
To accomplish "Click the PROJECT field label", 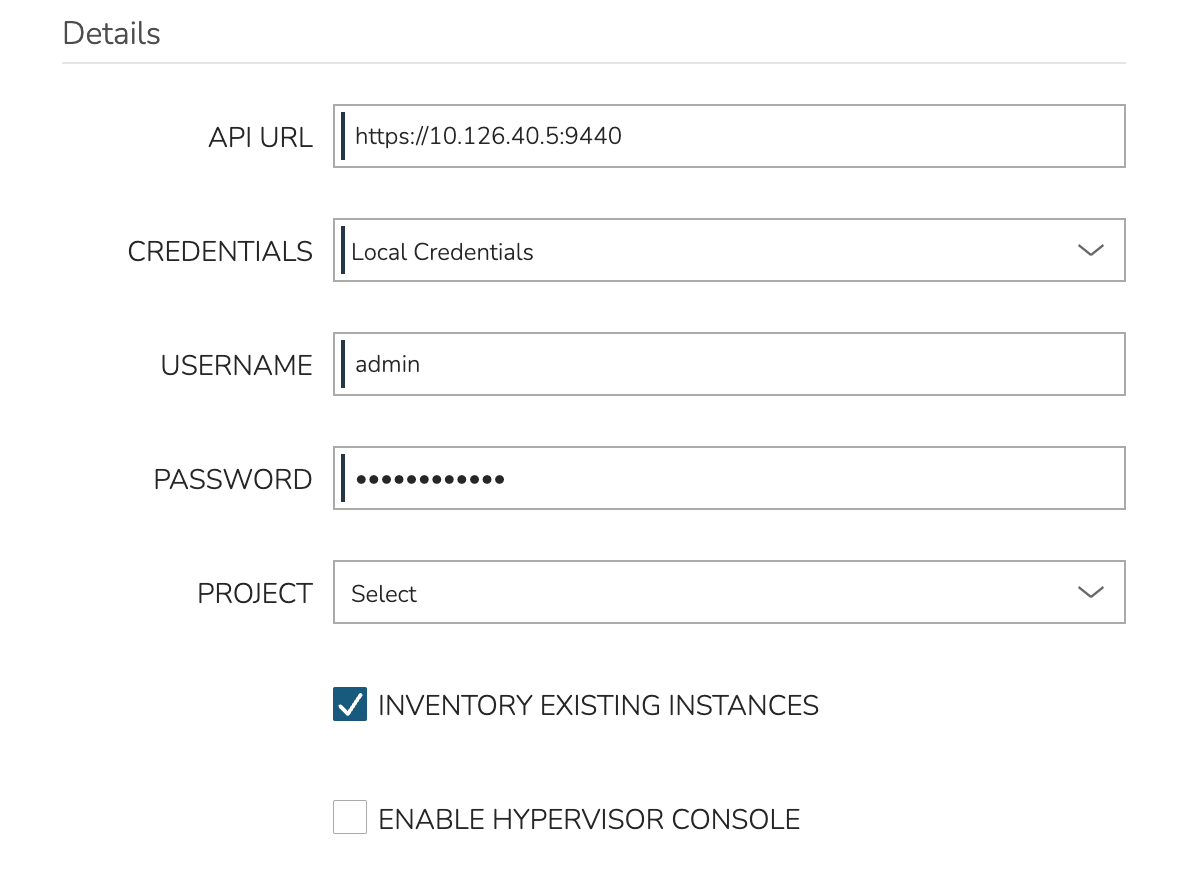I will pyautogui.click(x=254, y=593).
